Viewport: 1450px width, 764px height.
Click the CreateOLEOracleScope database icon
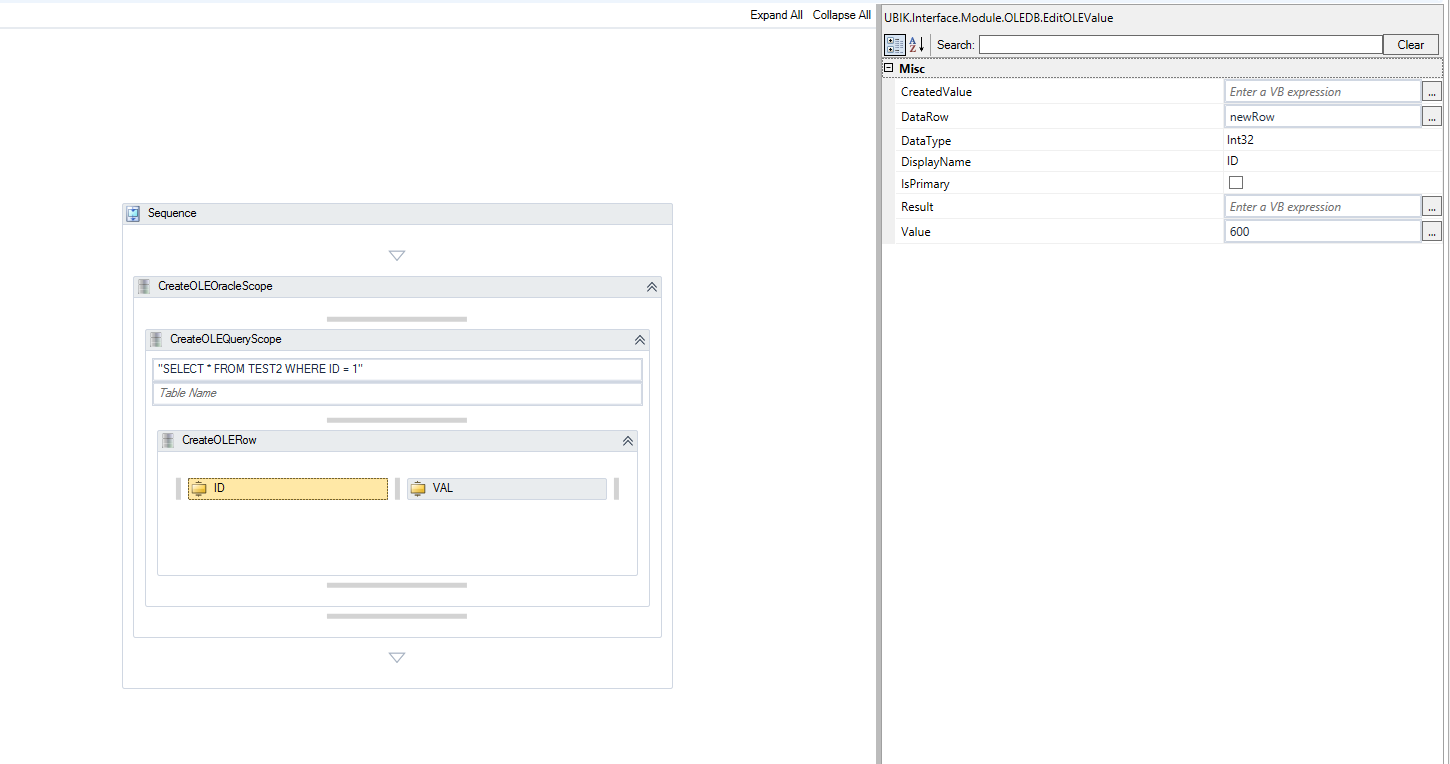(x=144, y=286)
